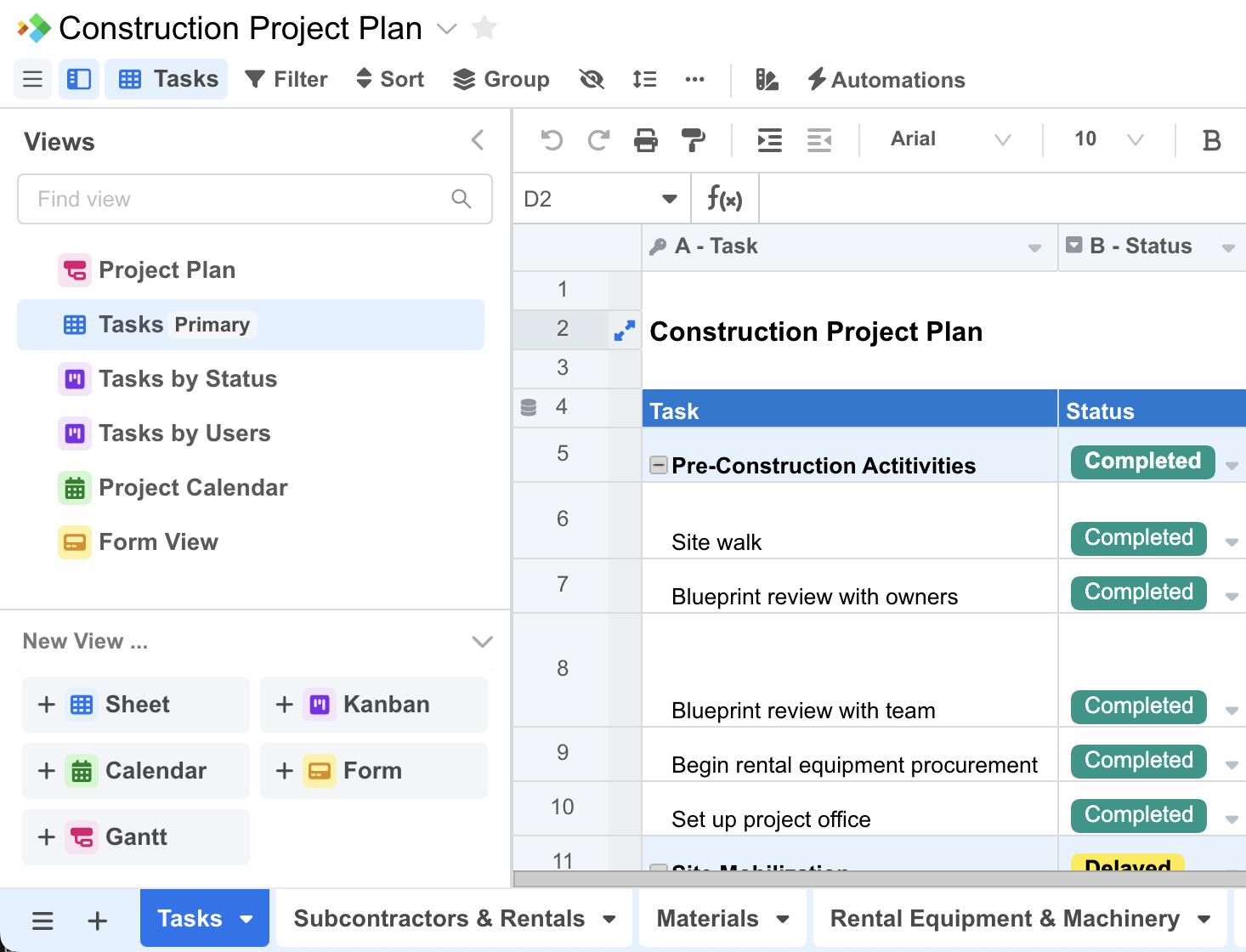Image resolution: width=1246 pixels, height=952 pixels.
Task: Collapse the New View section chevron
Action: [x=482, y=641]
